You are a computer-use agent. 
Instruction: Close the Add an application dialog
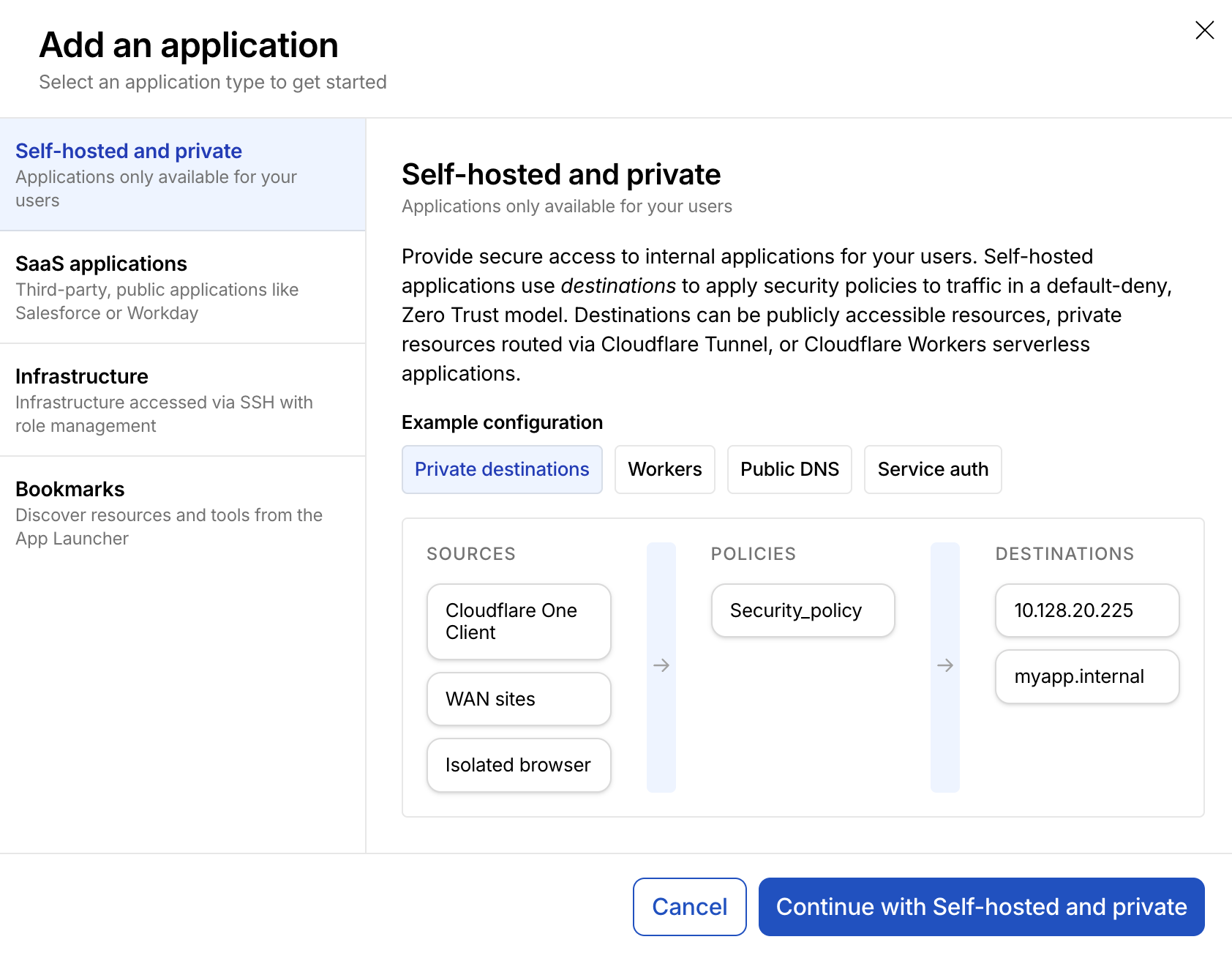tap(1204, 30)
